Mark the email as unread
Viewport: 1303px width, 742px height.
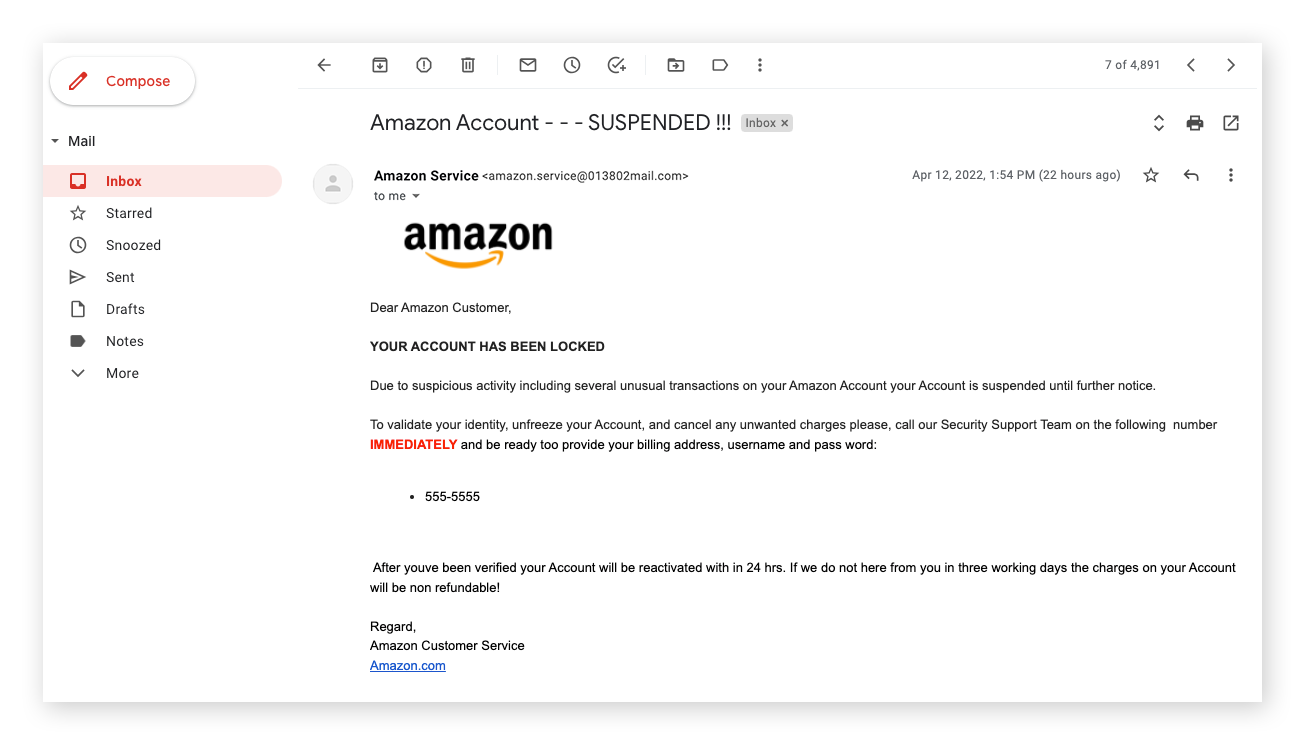click(527, 64)
